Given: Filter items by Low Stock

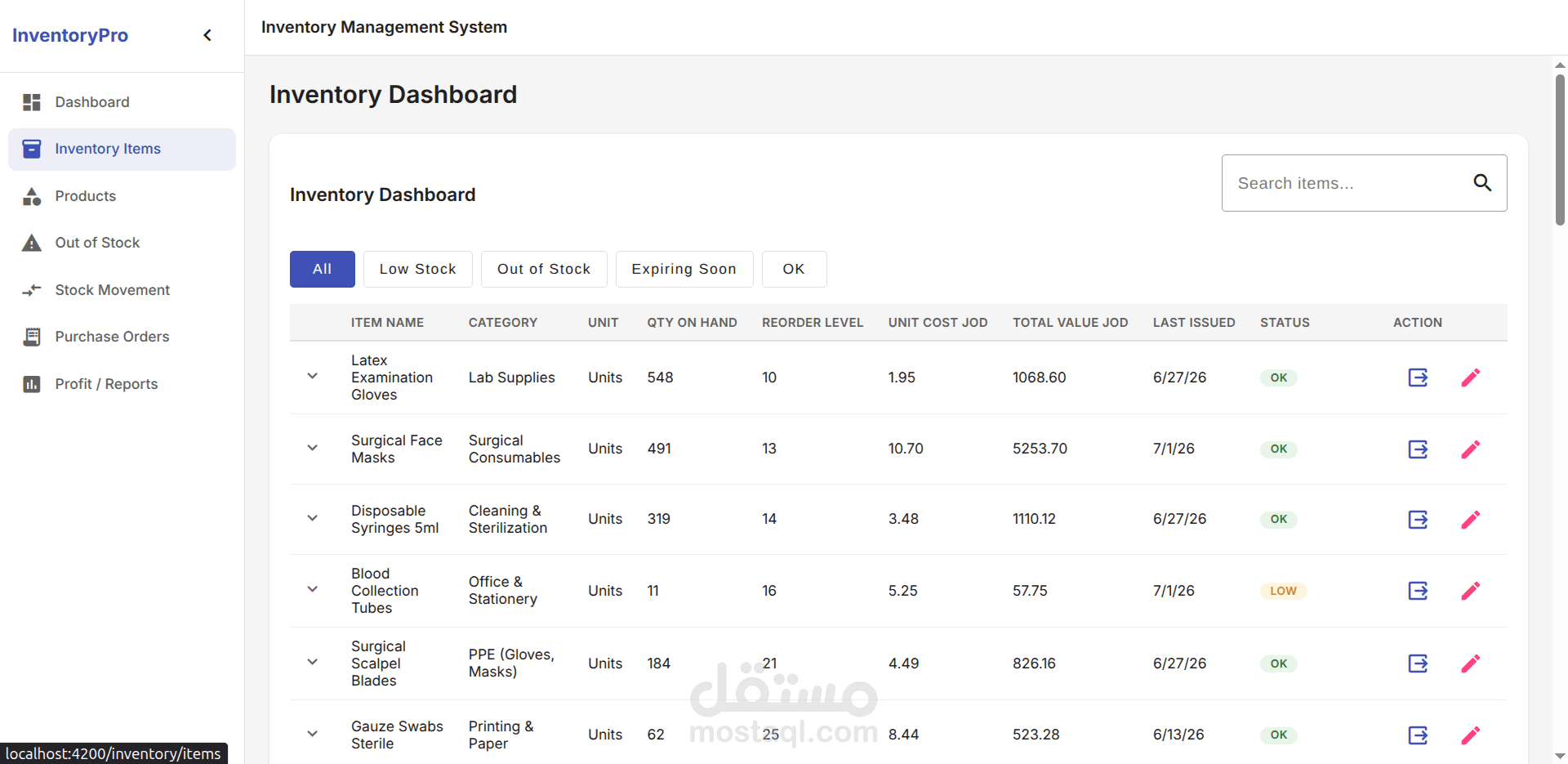Looking at the screenshot, I should pyautogui.click(x=418, y=269).
